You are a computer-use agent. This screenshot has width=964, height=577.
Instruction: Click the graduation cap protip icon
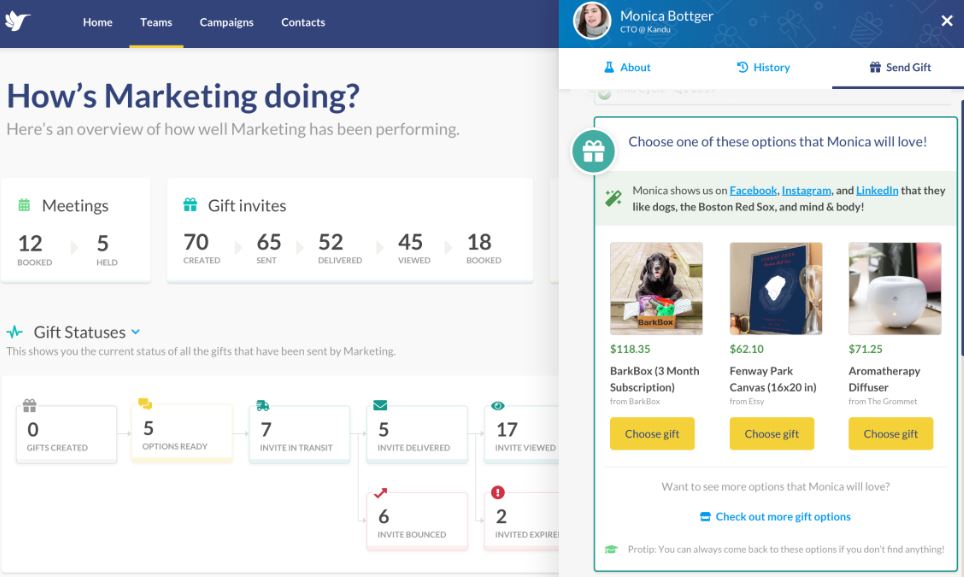click(611, 549)
